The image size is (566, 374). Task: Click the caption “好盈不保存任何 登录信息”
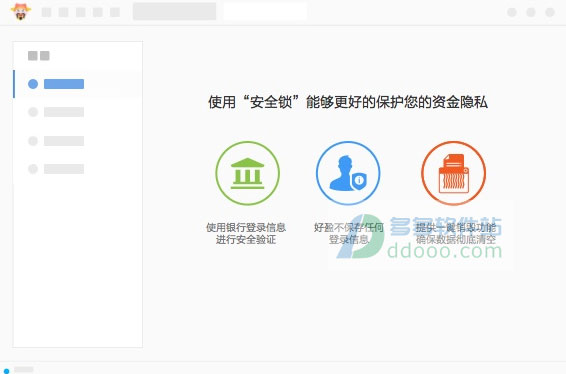pos(348,234)
